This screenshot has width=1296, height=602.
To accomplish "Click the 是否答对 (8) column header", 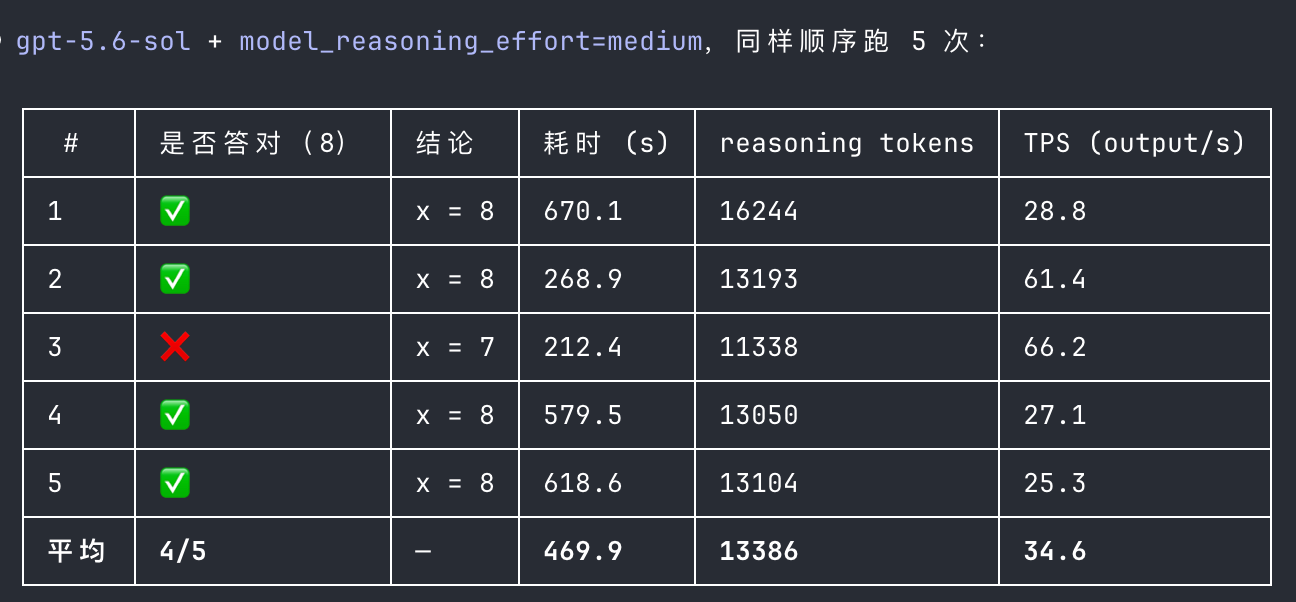I will 254,143.
